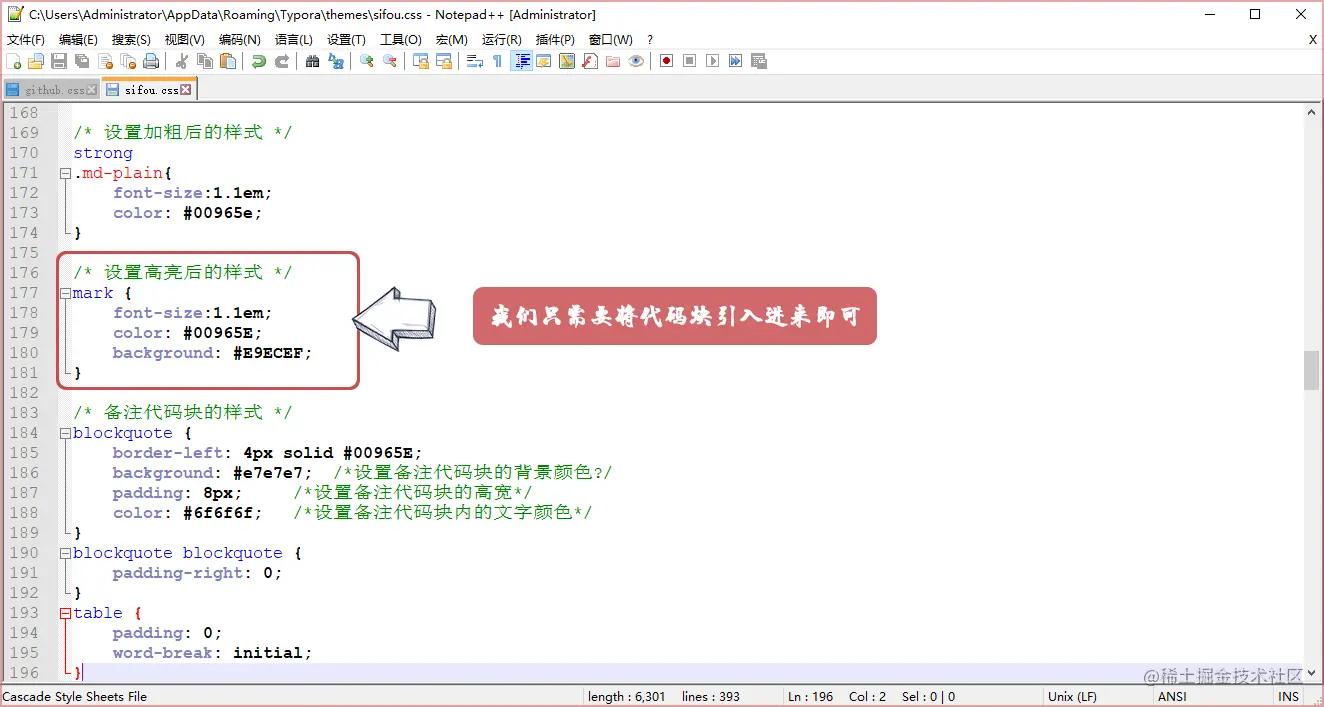This screenshot has width=1324, height=707.
Task: Click the Playback macro toolbar icon
Action: 712,61
